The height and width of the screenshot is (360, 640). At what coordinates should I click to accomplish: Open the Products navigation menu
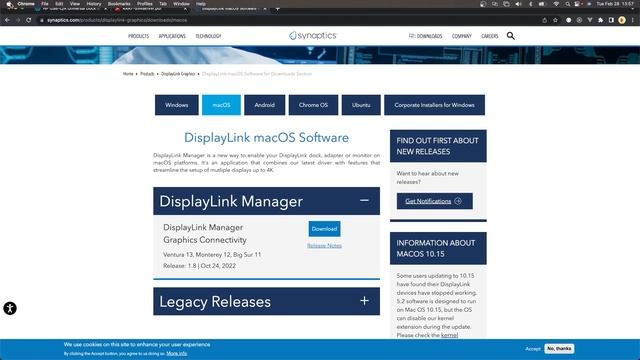click(138, 36)
